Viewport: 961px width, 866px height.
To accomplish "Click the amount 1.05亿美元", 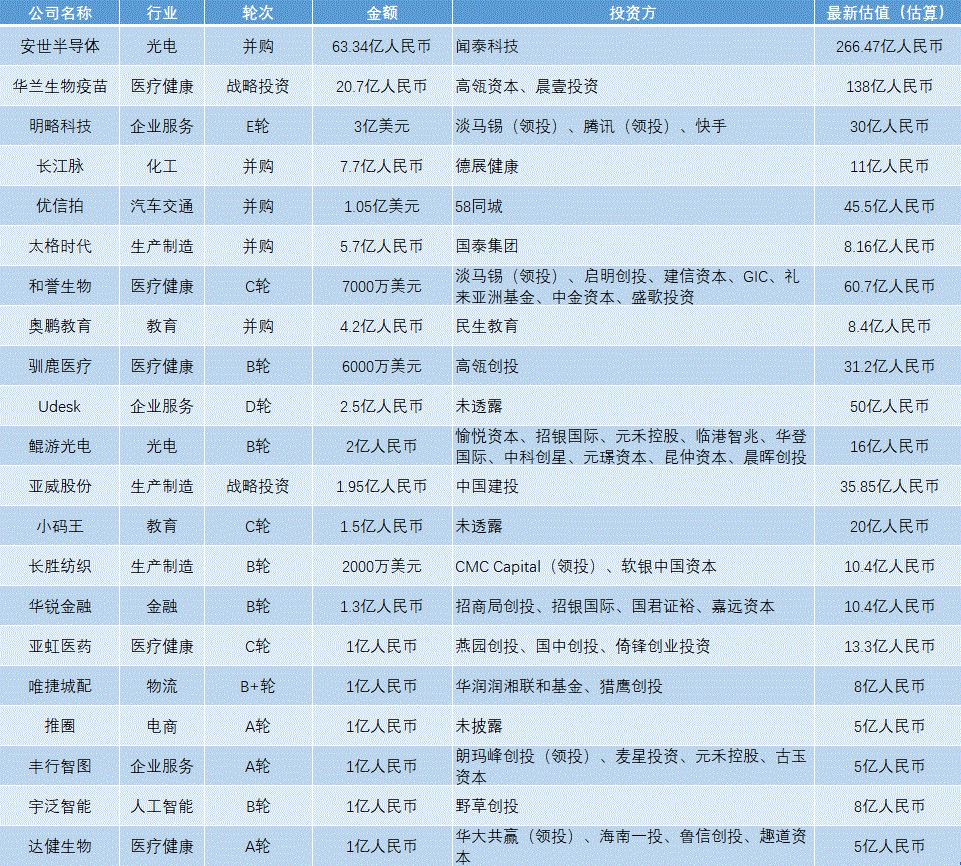I will 382,206.
